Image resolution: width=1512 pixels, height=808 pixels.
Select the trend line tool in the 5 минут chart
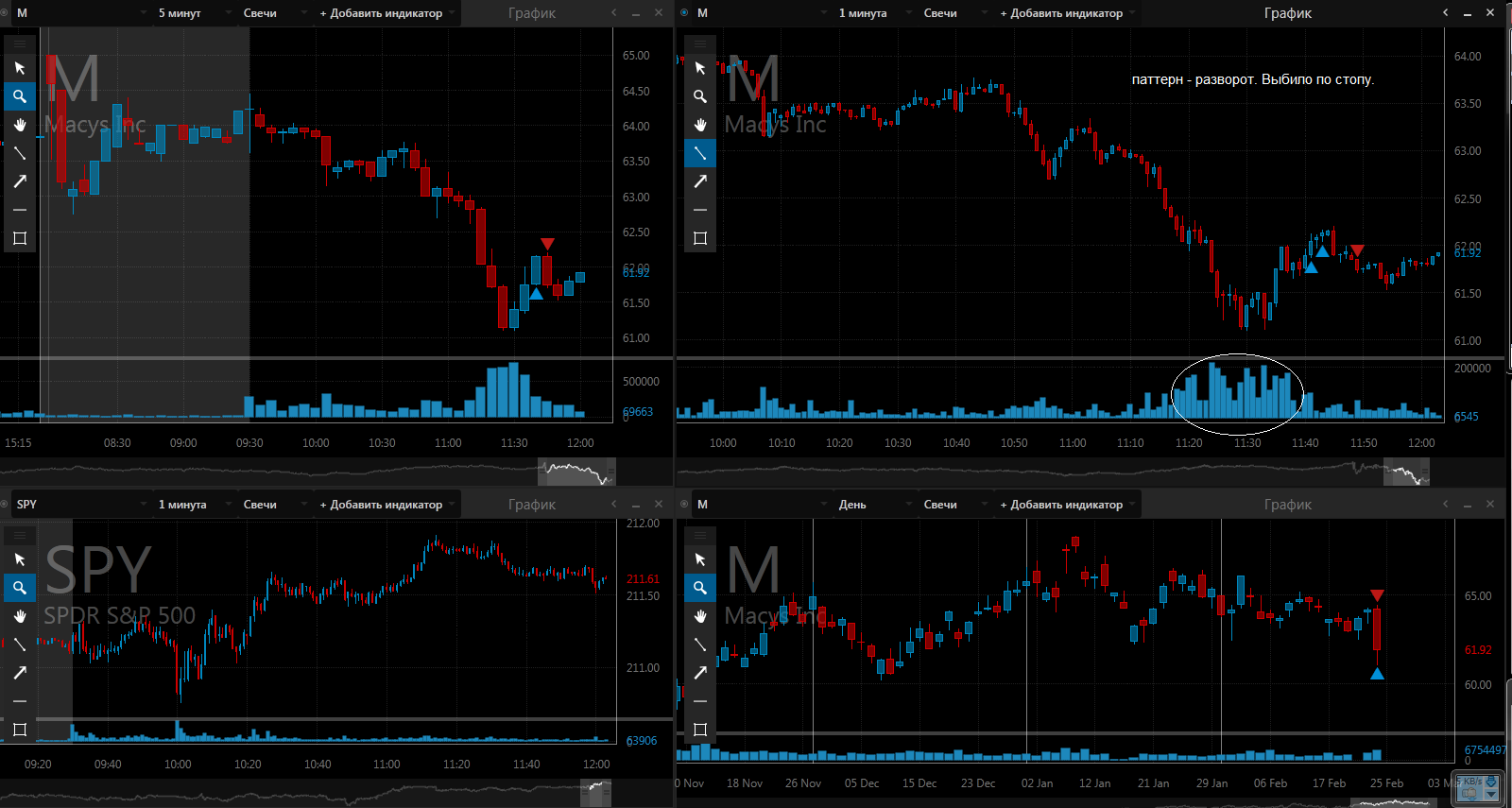point(20,153)
